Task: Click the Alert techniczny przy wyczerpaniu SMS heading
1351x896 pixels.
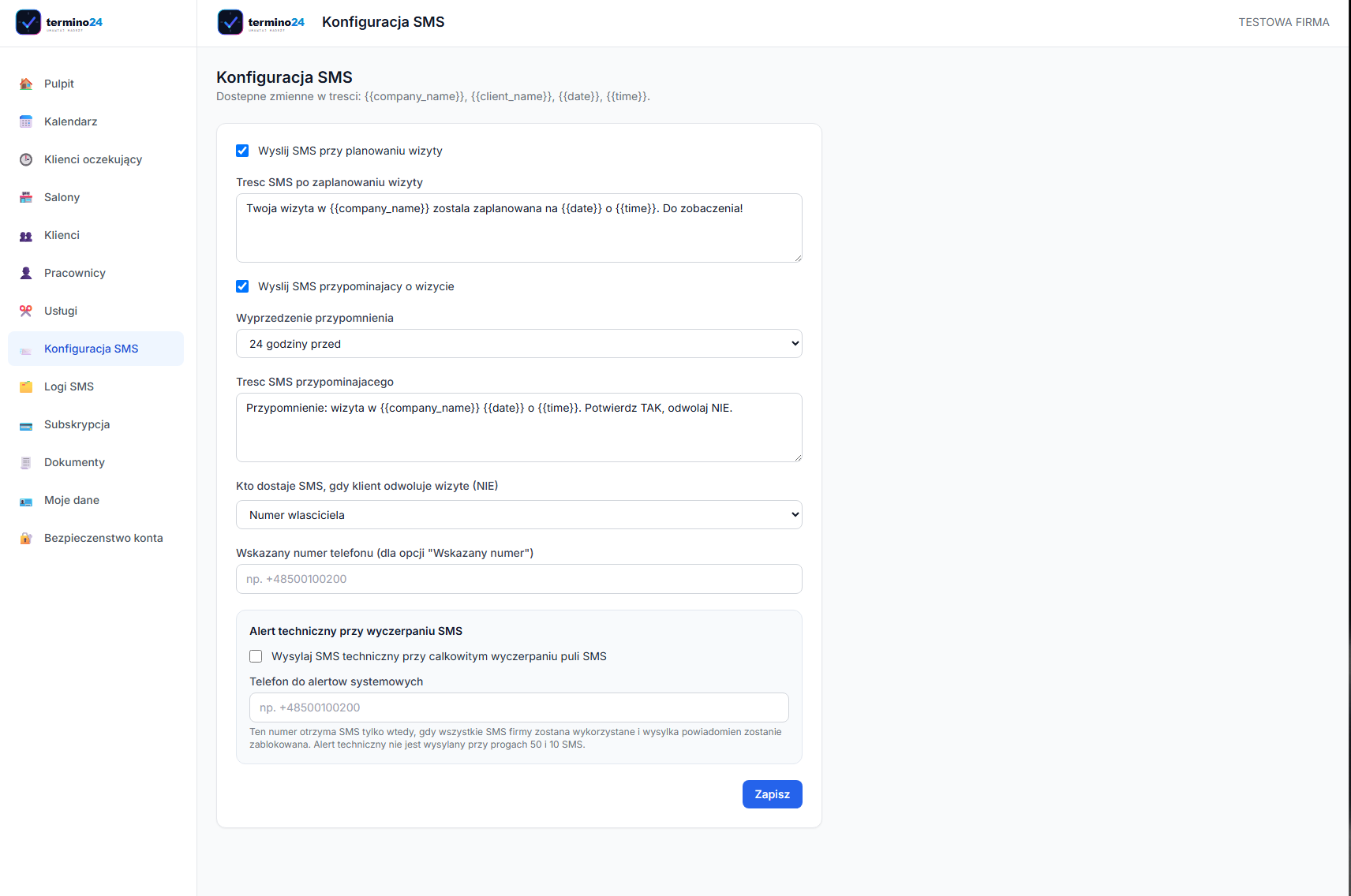Action: point(356,631)
